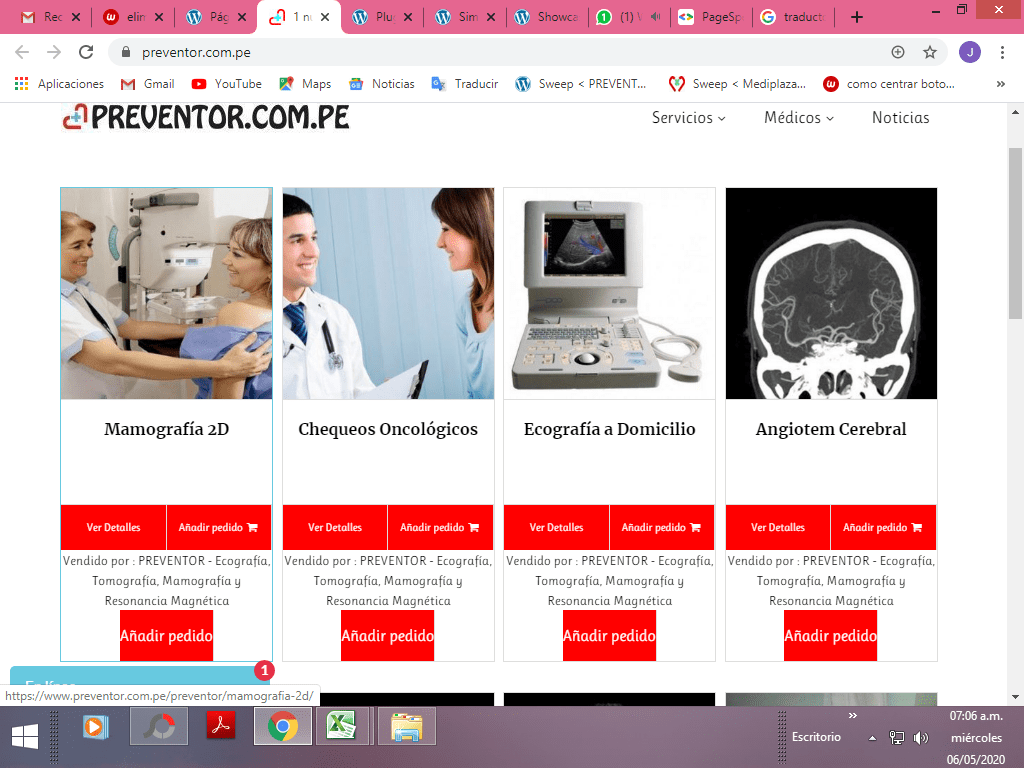Click large Añadir pedido button for Chequeos Oncológicos
The height and width of the screenshot is (768, 1024).
tap(388, 635)
